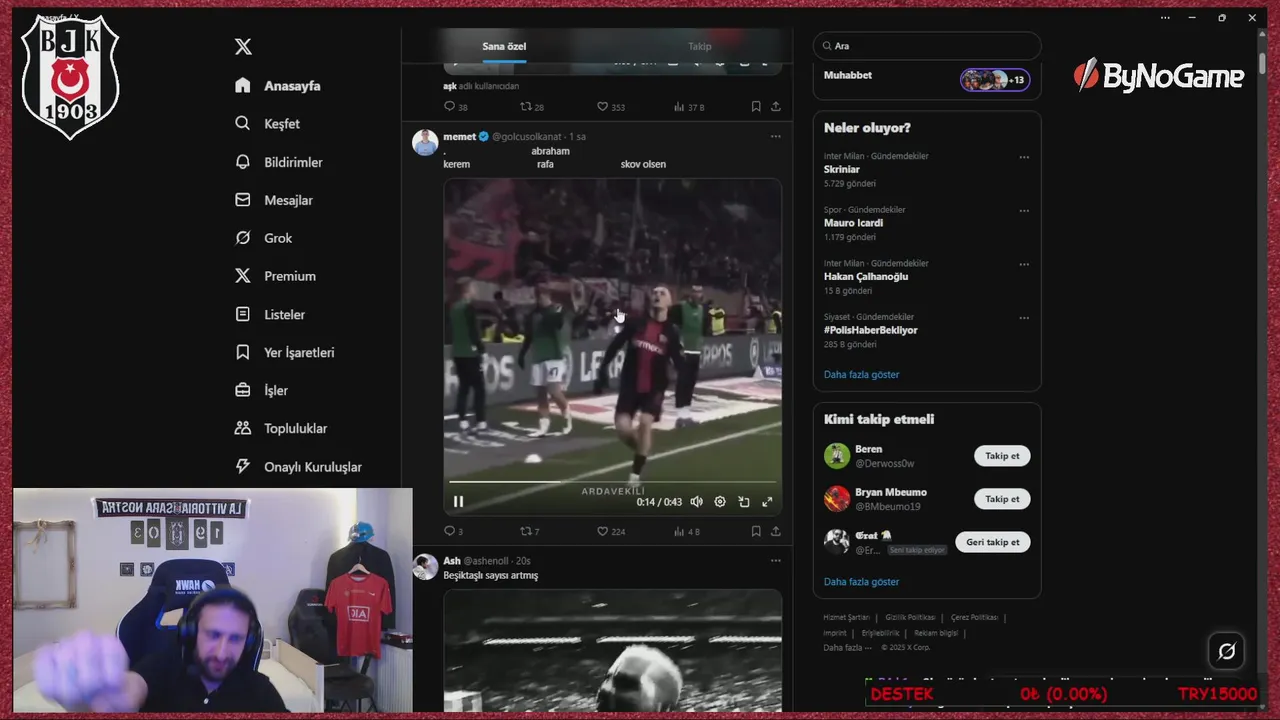Pause the memet video

point(458,502)
